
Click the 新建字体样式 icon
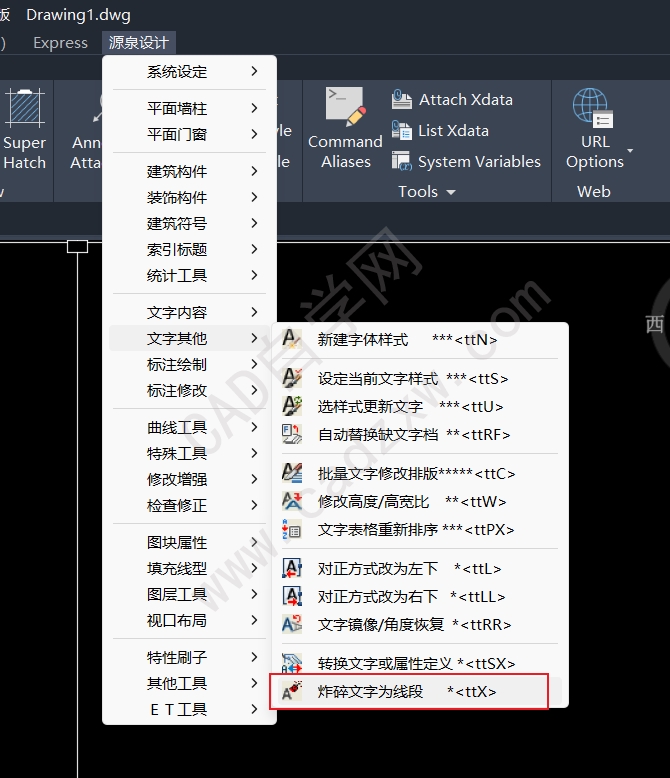[292, 339]
